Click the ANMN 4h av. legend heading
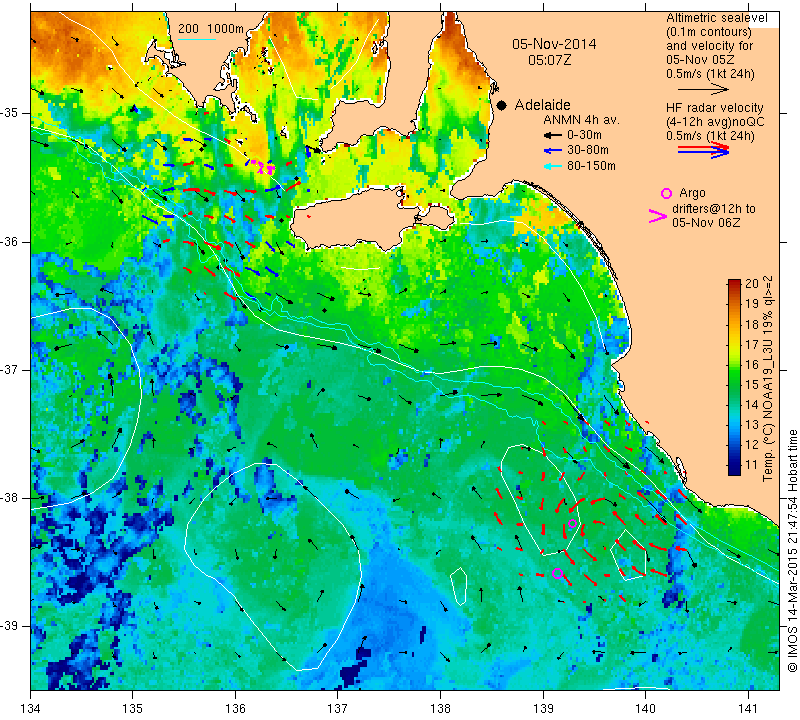The image size is (800, 720). 581,120
